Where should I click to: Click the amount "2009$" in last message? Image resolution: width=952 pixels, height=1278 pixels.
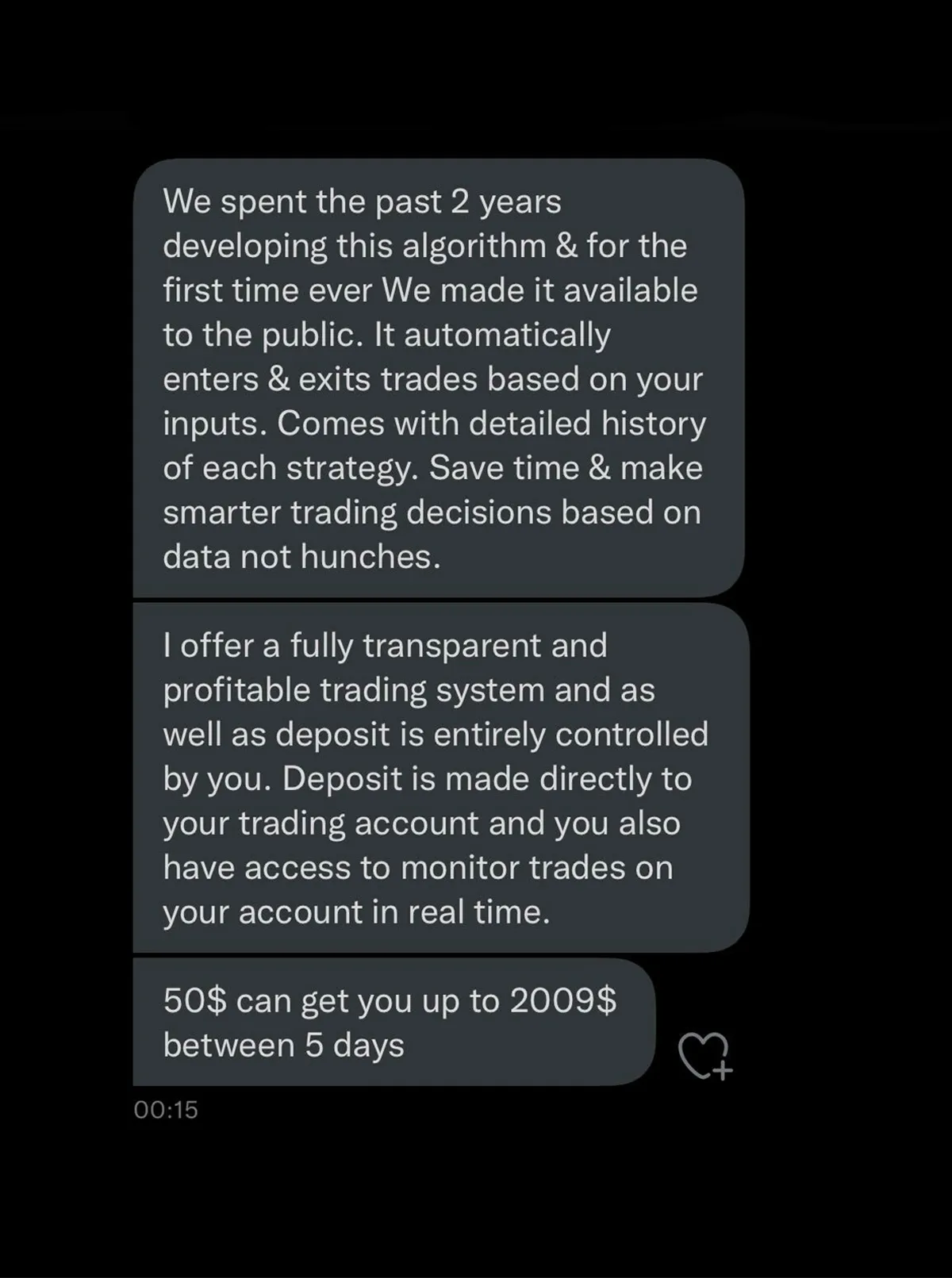(562, 1001)
